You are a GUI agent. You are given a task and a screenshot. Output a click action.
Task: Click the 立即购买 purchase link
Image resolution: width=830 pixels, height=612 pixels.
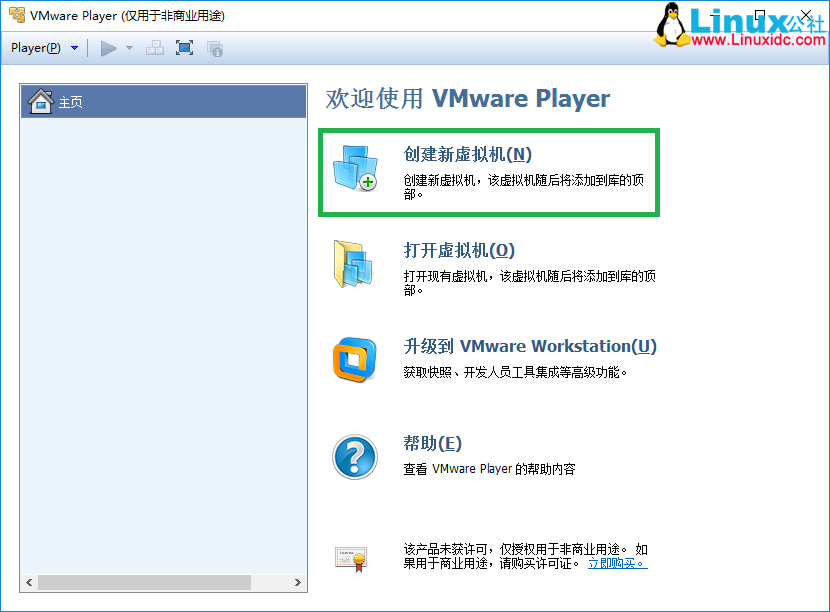[x=618, y=563]
